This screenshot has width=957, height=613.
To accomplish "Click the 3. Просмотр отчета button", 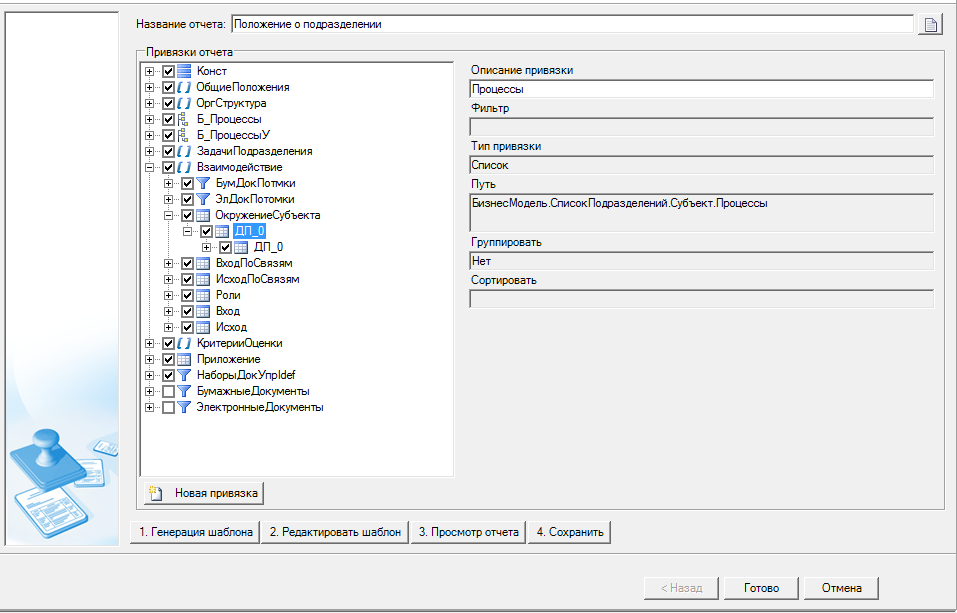I will point(468,532).
